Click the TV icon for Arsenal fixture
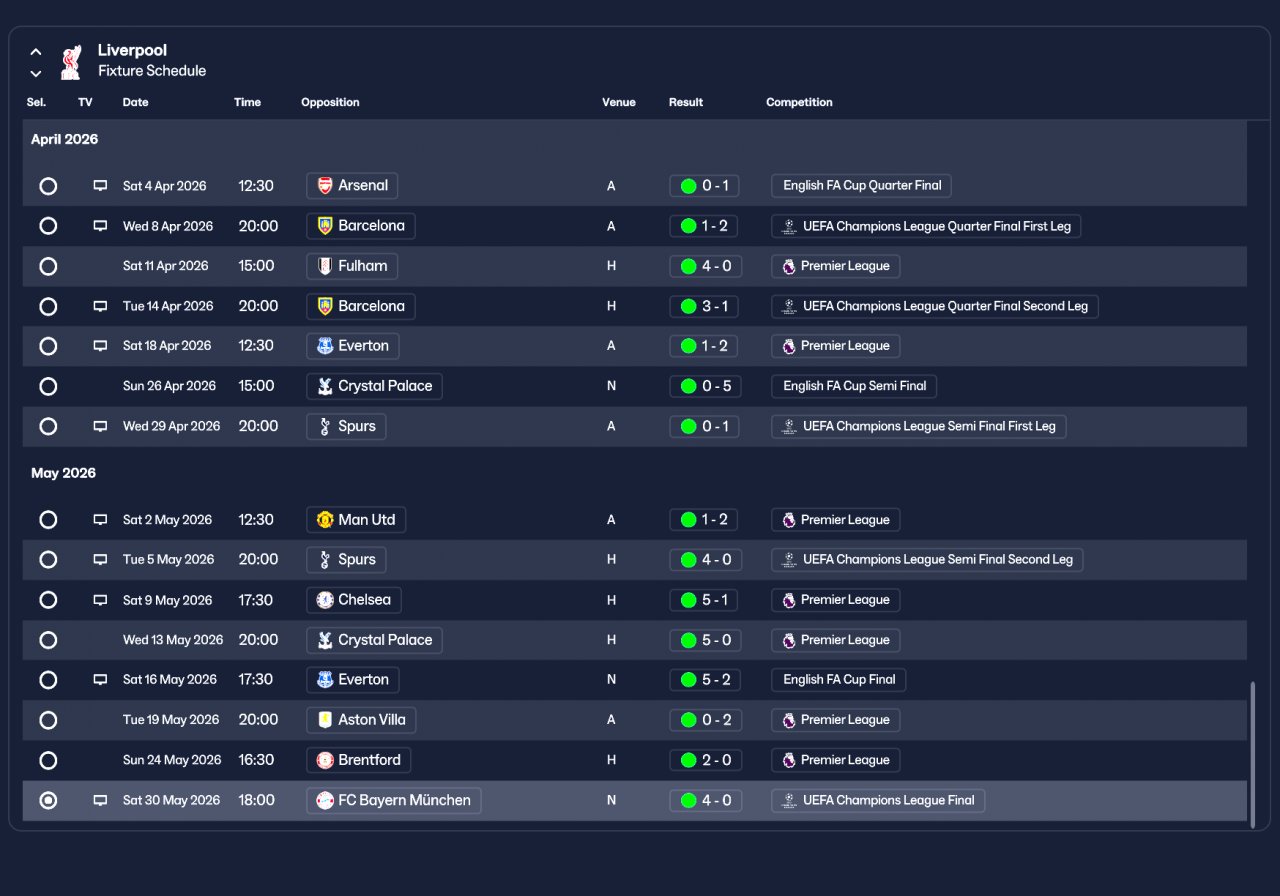Image resolution: width=1280 pixels, height=896 pixels. click(x=100, y=186)
